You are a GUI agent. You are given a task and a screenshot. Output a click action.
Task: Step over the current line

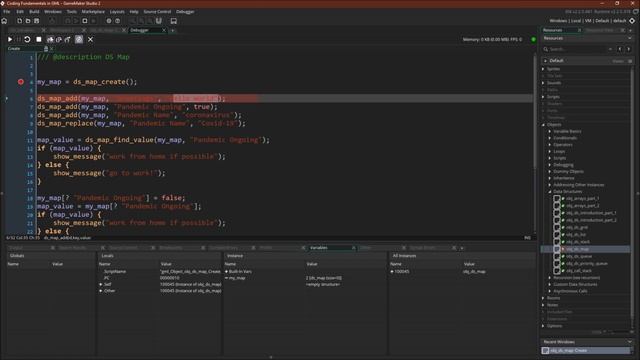point(59,40)
